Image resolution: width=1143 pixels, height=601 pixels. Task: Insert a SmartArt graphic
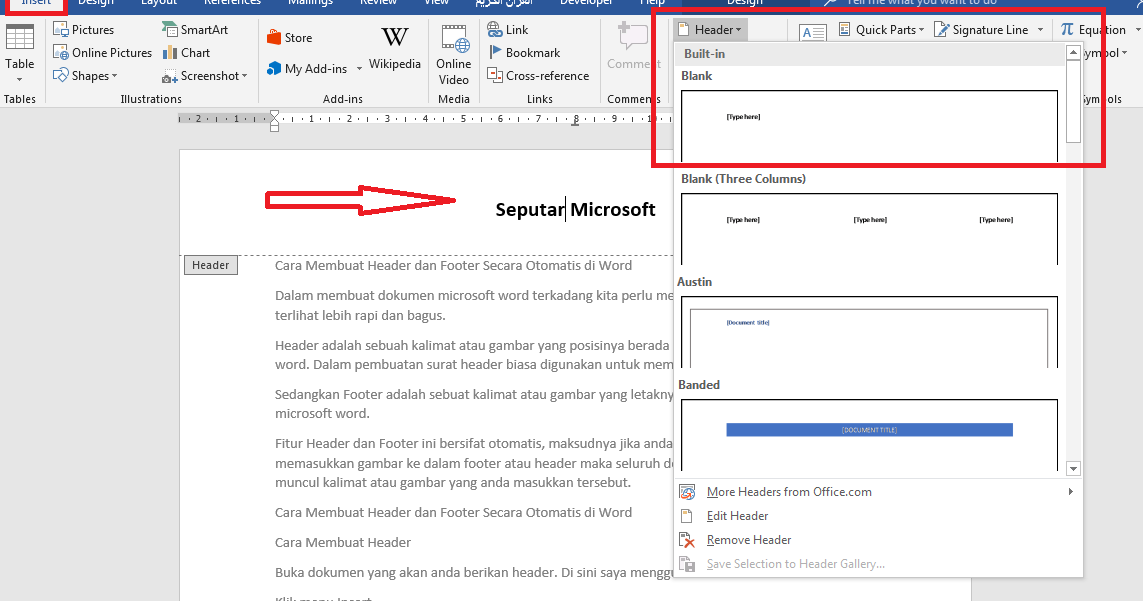coord(195,30)
